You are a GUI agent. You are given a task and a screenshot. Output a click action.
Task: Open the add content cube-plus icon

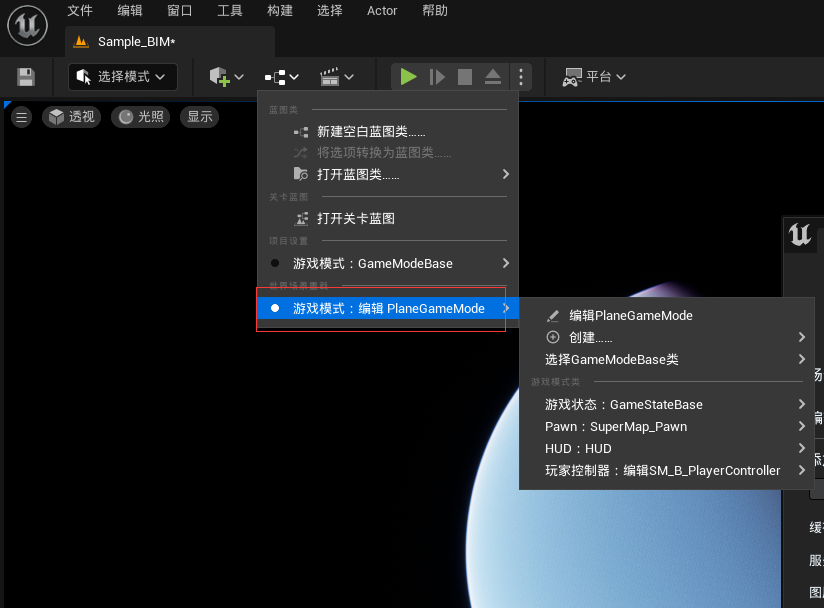[219, 77]
